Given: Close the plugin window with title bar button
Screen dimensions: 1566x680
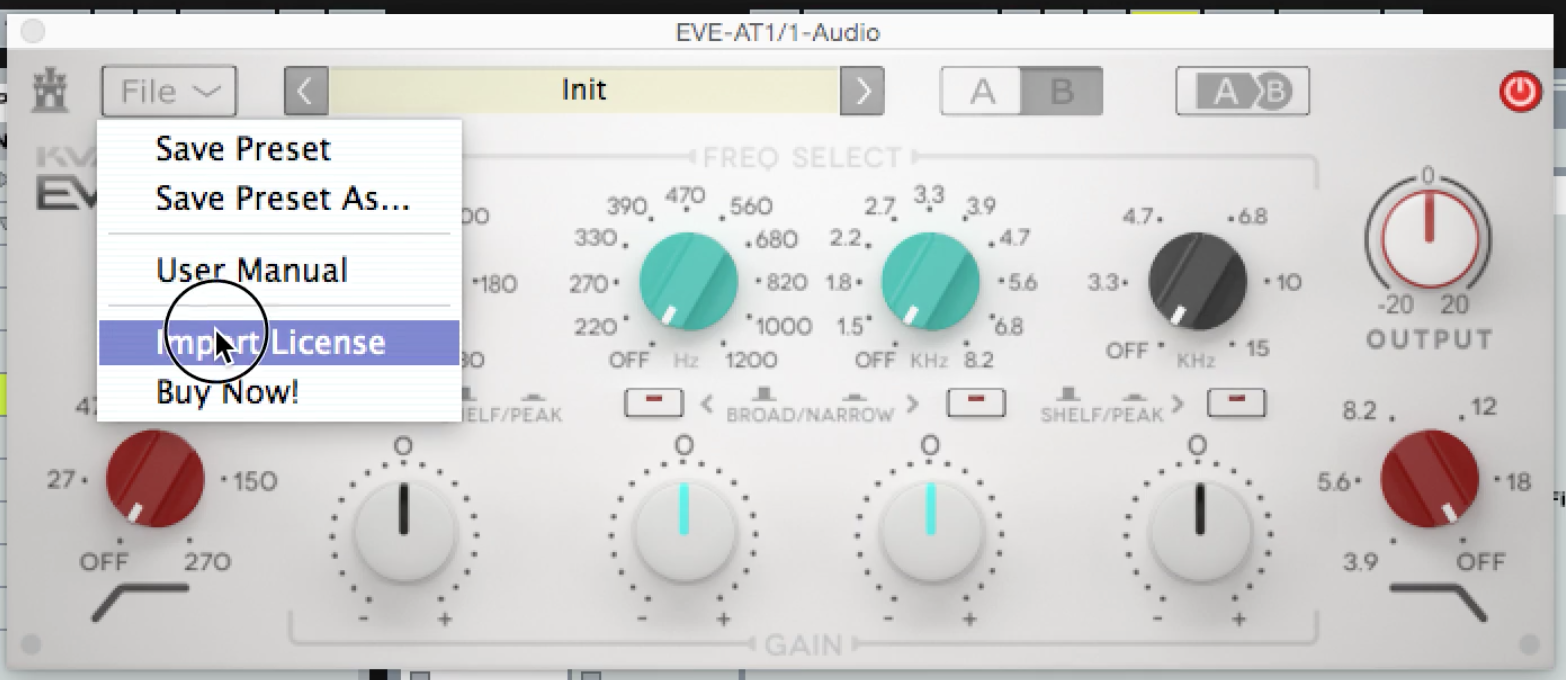Looking at the screenshot, I should coord(33,32).
